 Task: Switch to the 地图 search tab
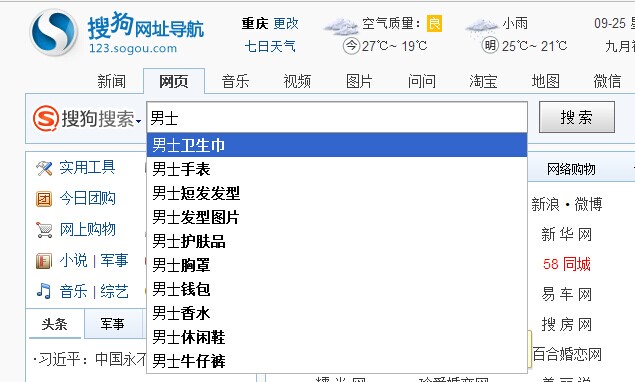coord(546,81)
